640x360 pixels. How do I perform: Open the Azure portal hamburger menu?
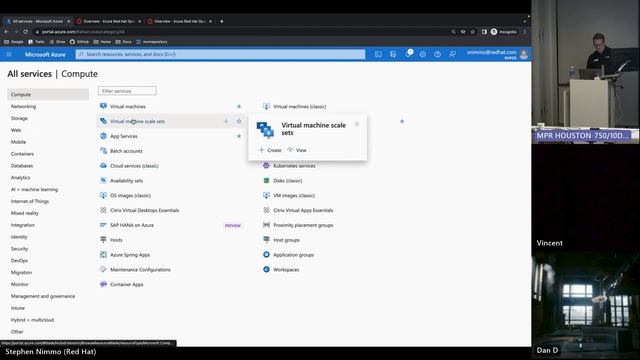tap(9, 54)
